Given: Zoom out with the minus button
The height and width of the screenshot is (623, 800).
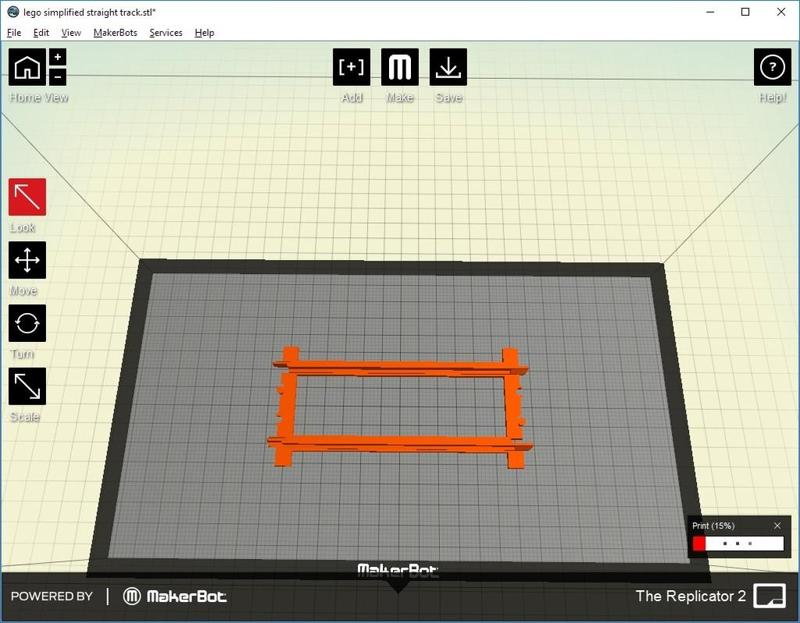Looking at the screenshot, I should click(58, 77).
